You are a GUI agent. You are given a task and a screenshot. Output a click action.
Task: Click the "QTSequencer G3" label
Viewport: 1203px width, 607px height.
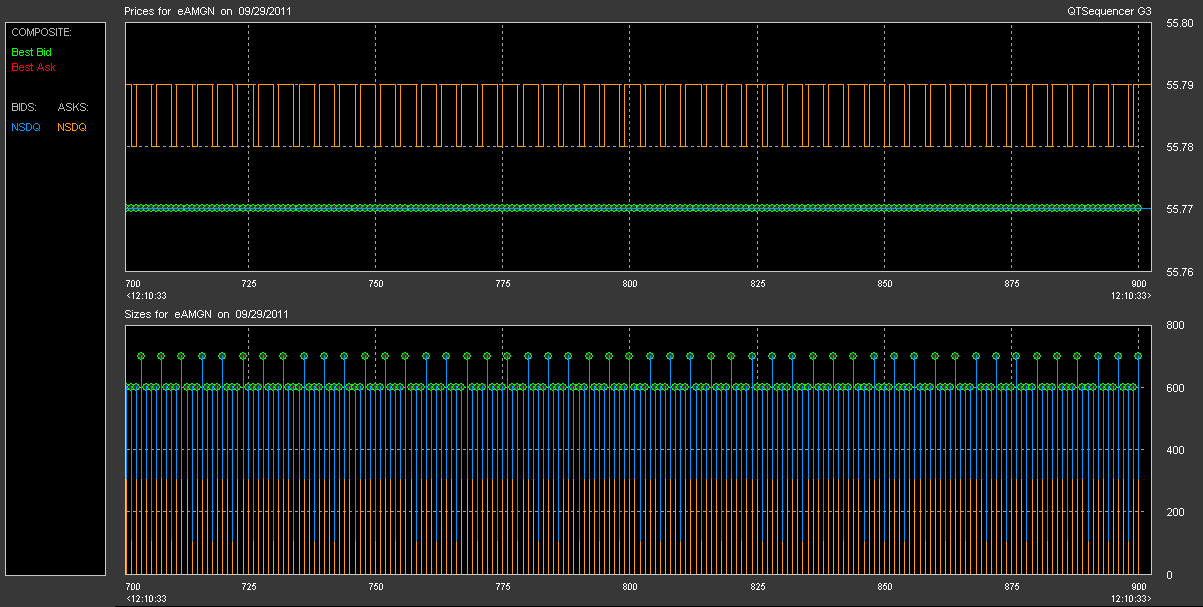tap(1109, 11)
